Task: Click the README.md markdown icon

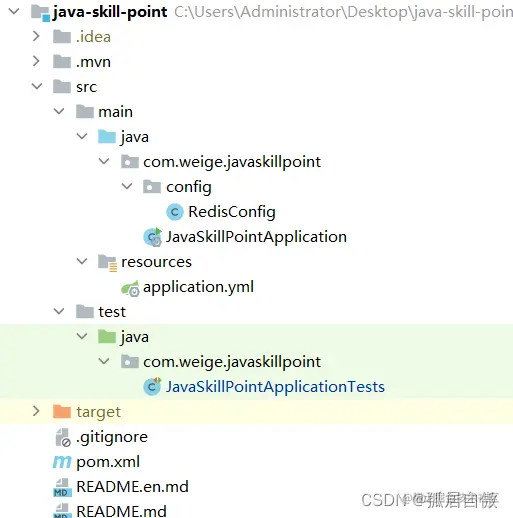Action: [x=62, y=511]
